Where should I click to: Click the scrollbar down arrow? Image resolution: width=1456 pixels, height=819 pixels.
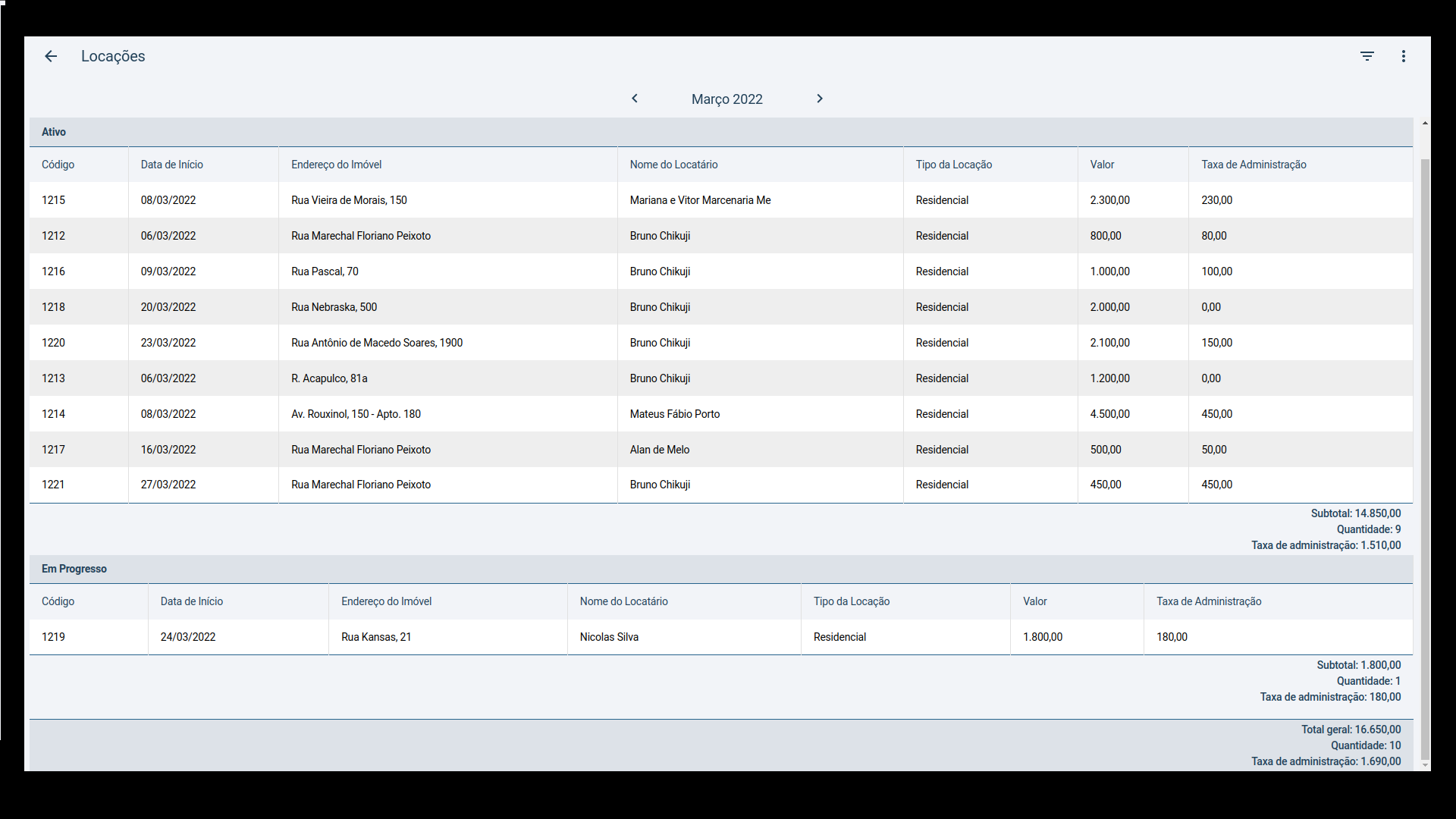tap(1425, 765)
